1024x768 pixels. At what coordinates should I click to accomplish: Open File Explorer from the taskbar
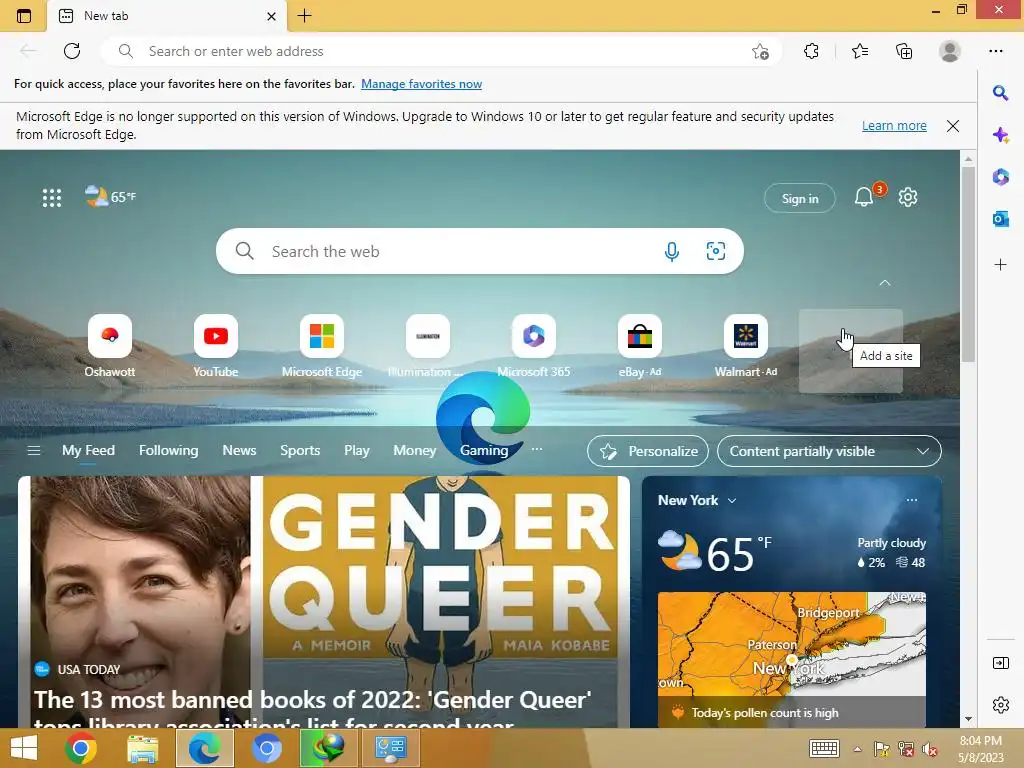pos(142,748)
